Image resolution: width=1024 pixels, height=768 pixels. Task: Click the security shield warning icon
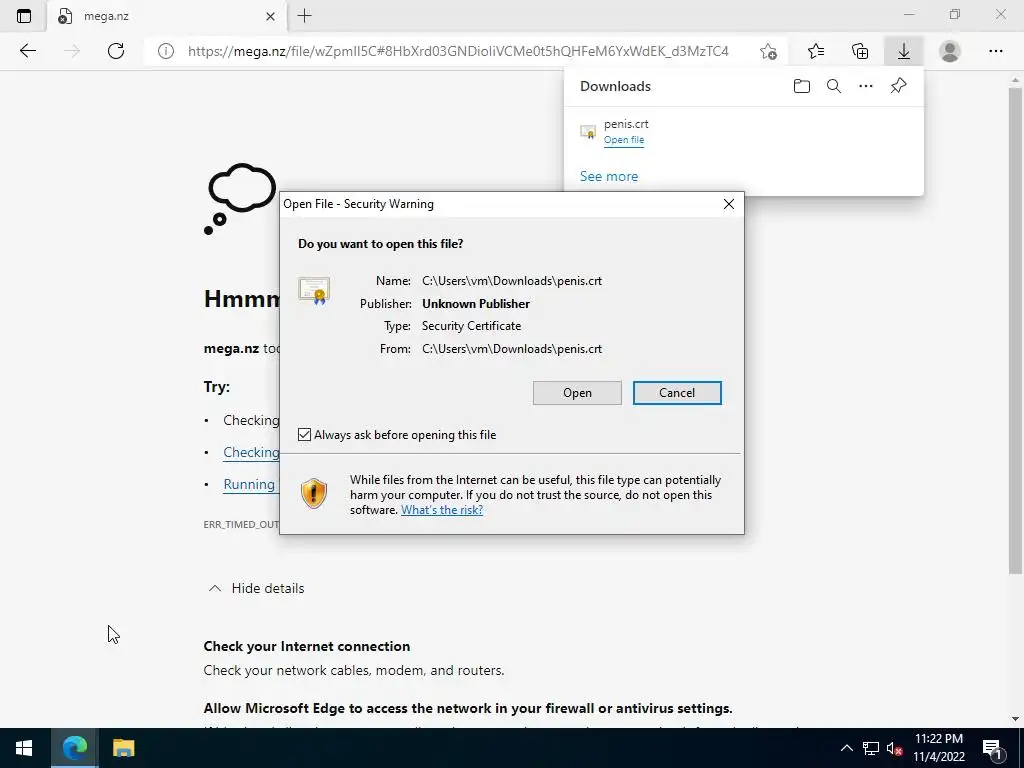pyautogui.click(x=313, y=493)
